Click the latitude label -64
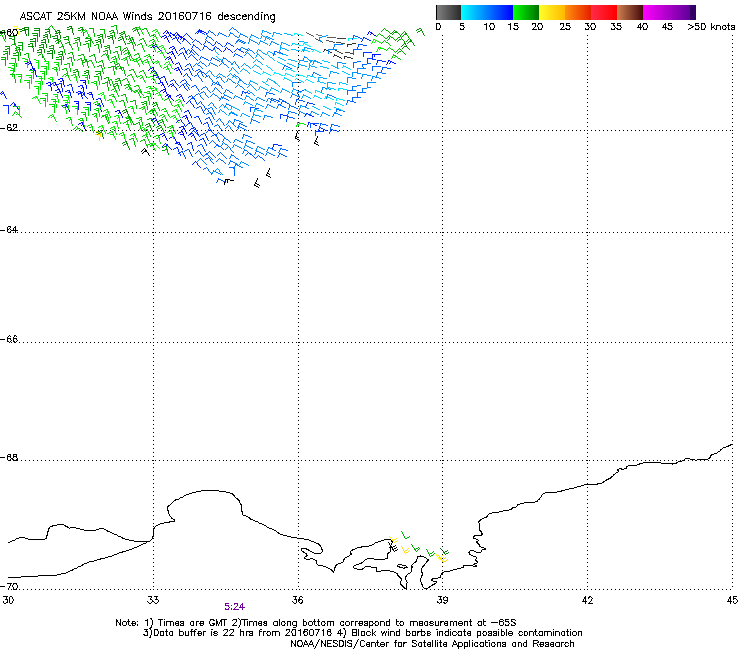The width and height of the screenshot is (740, 650). click(9, 230)
